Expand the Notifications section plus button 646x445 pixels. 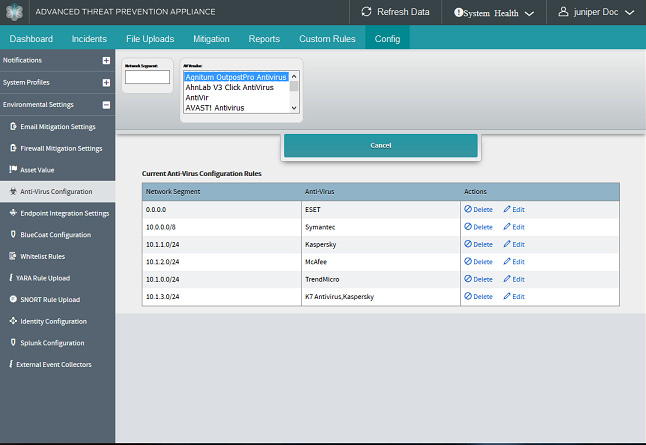(106, 60)
